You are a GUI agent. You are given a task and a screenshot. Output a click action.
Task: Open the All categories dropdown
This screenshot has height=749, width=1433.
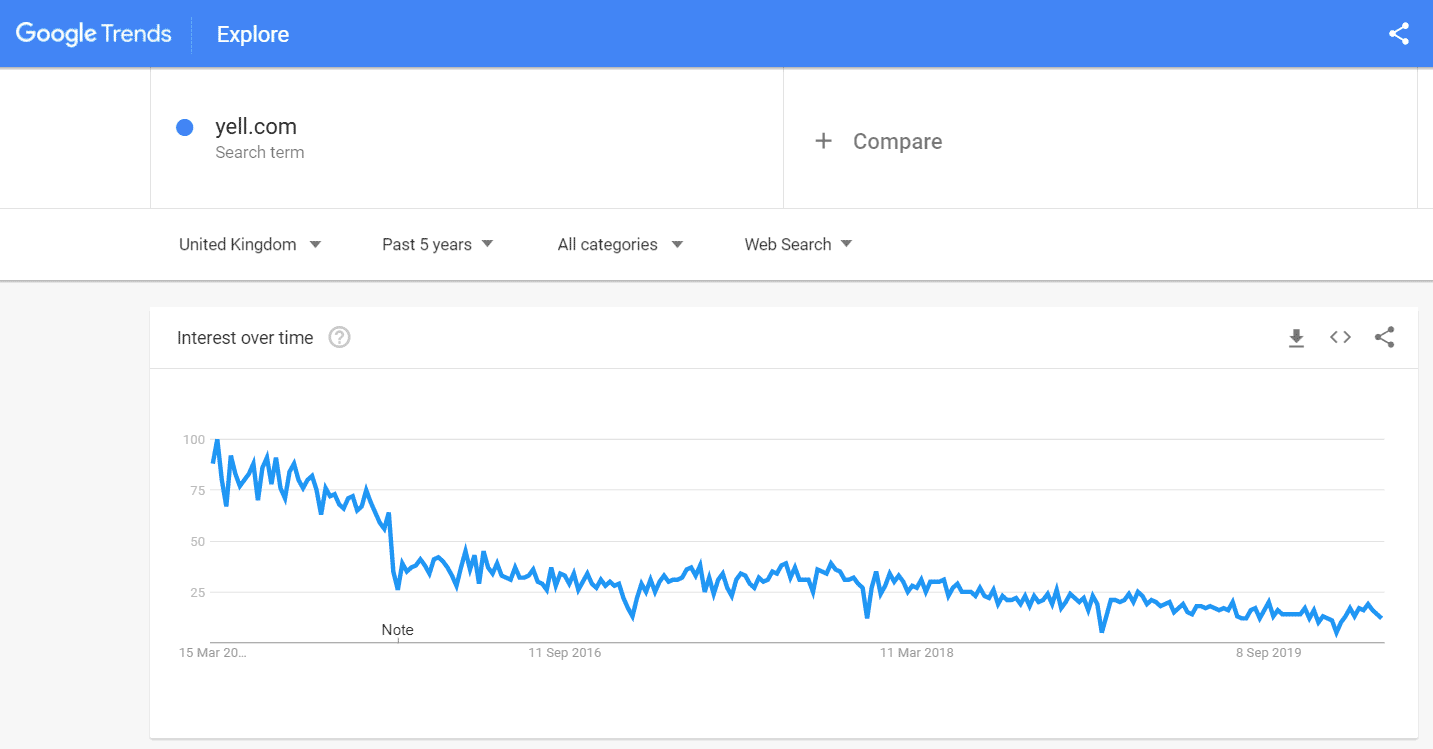tap(620, 244)
